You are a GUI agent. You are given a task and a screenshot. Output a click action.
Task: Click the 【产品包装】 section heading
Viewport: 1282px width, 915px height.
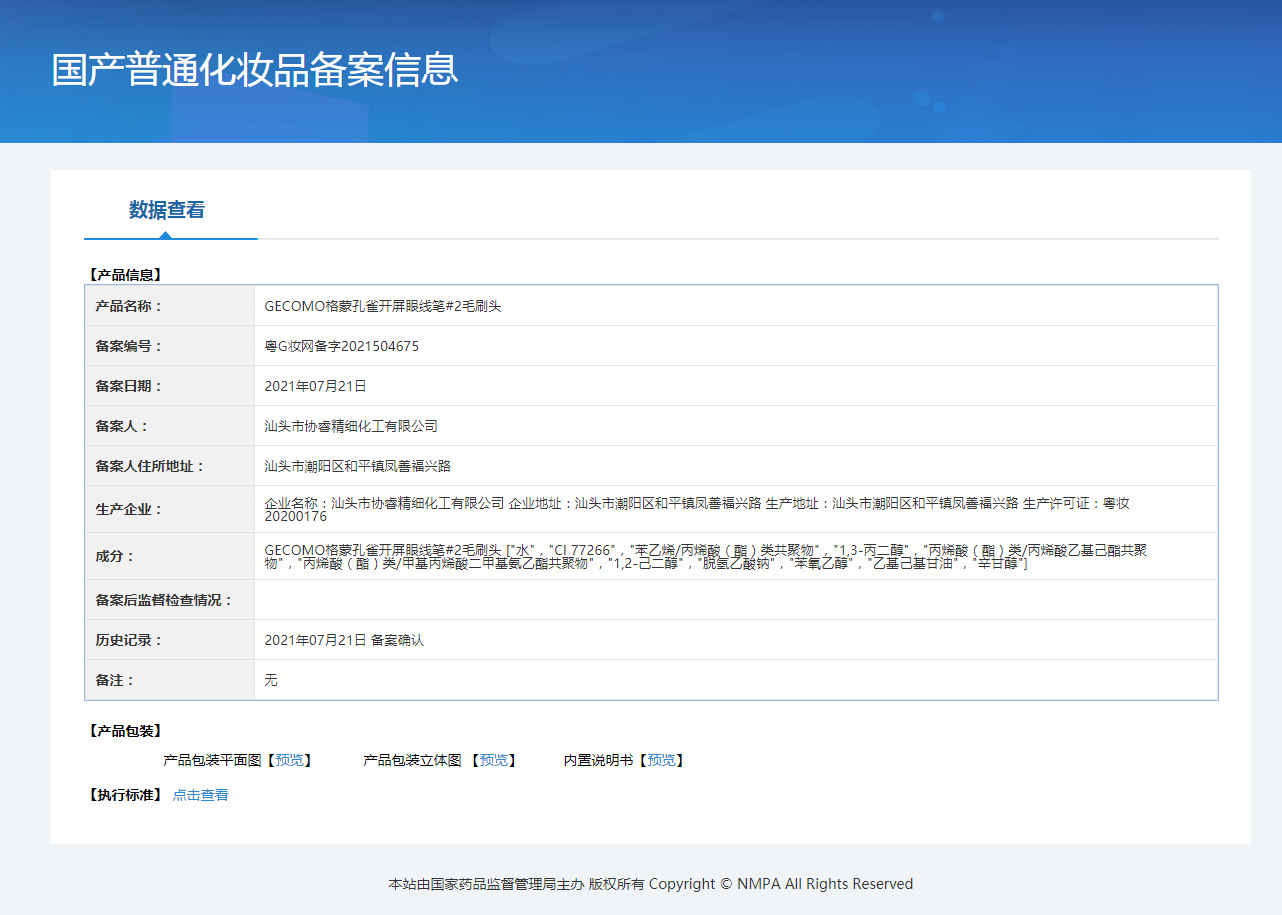[x=125, y=731]
